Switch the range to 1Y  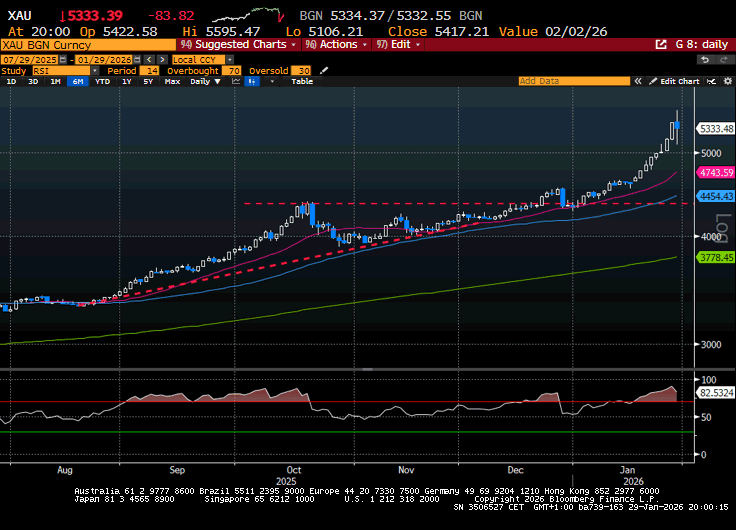126,82
